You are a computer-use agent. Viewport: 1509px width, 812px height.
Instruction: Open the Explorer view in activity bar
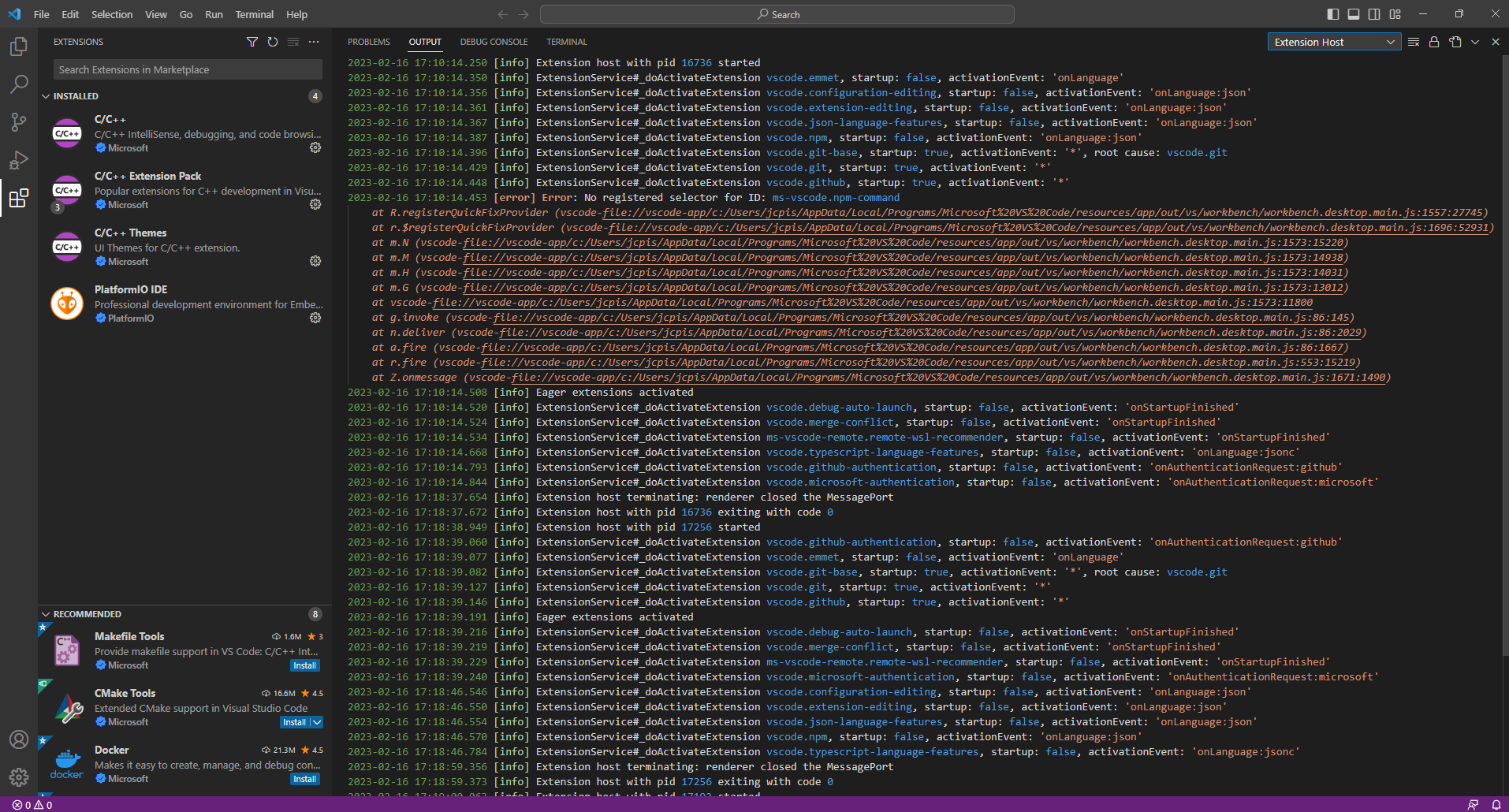click(x=19, y=47)
